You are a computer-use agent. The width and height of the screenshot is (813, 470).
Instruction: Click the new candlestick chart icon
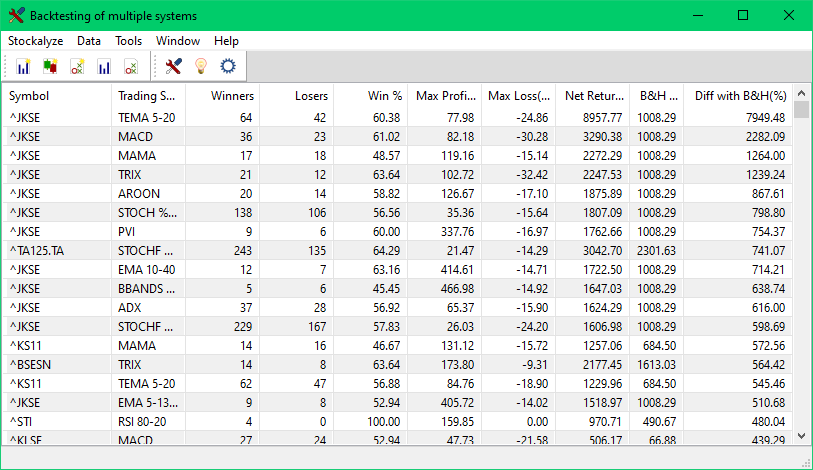tap(50, 67)
